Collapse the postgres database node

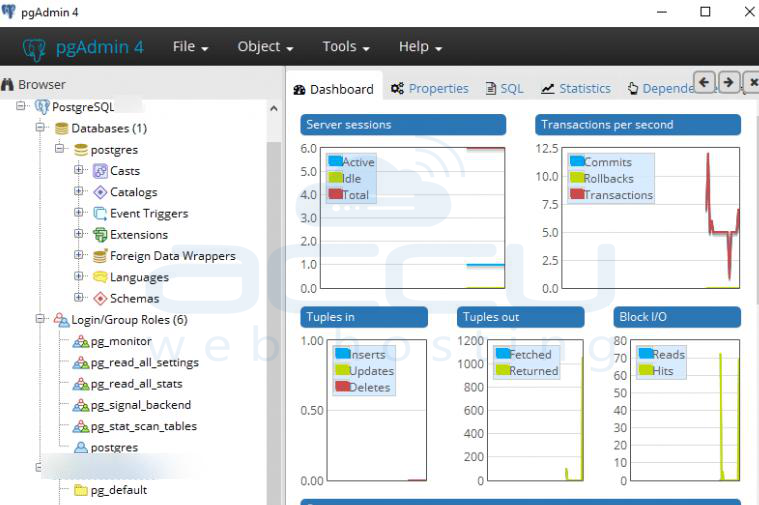(x=60, y=148)
